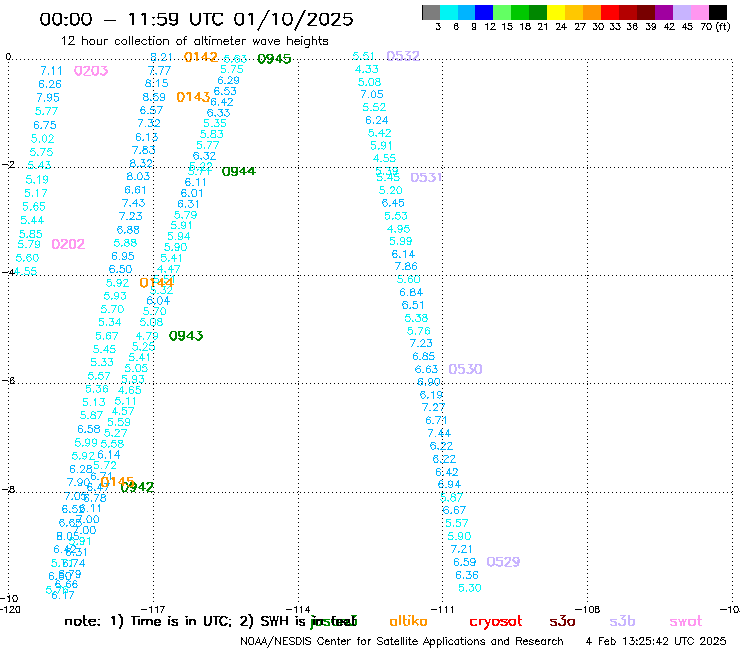Click the '12 hour collection' subtitle text
Screen dimensions: 740x650
coord(194,41)
